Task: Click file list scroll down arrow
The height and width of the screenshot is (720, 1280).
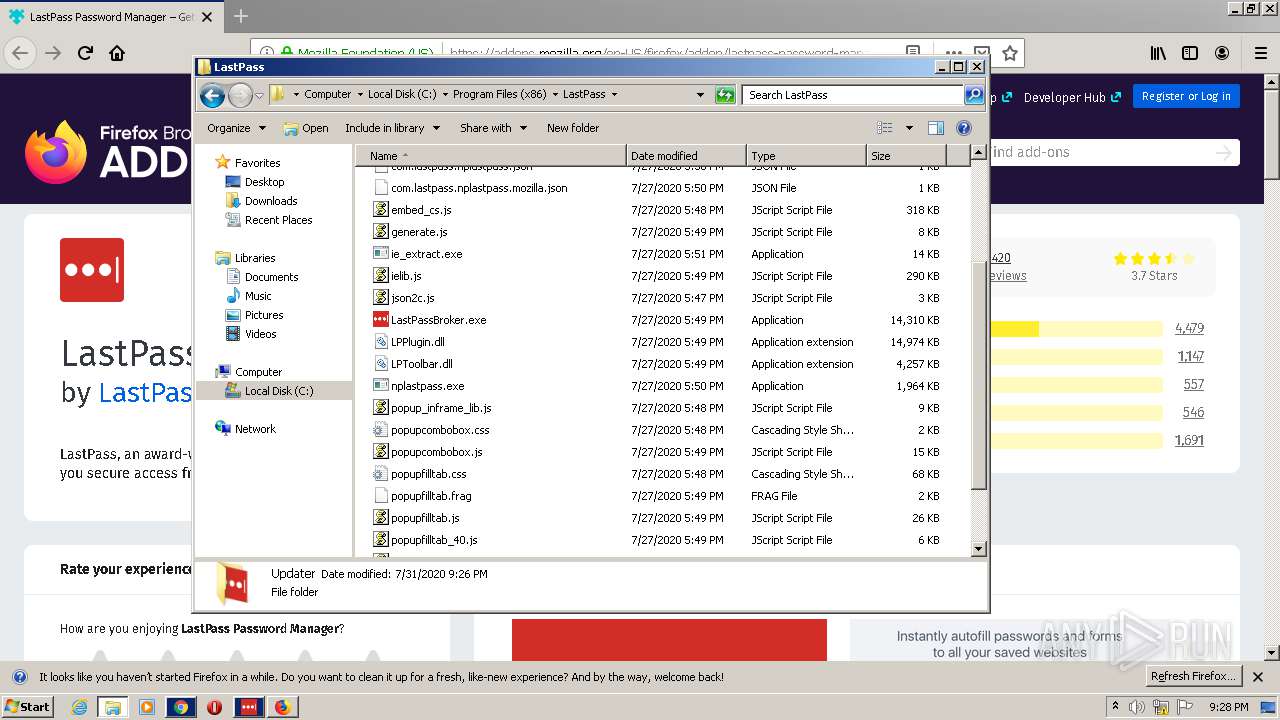Action: [x=979, y=549]
